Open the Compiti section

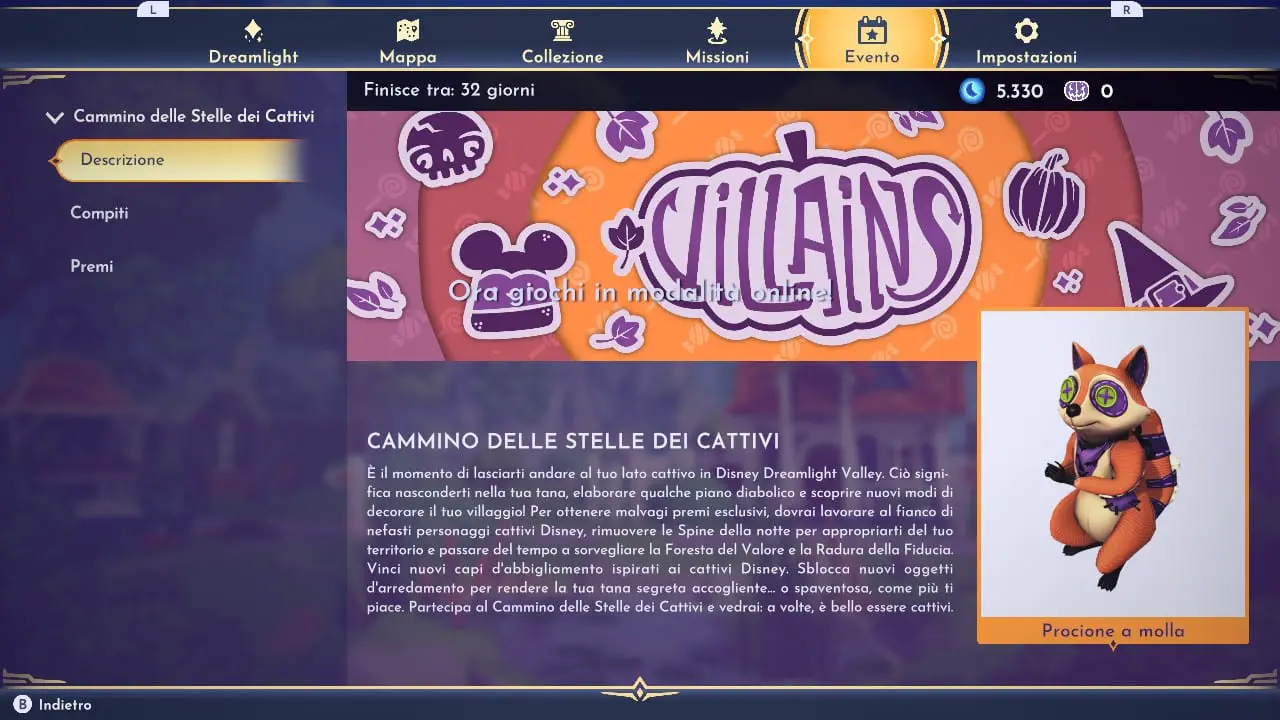click(x=99, y=213)
